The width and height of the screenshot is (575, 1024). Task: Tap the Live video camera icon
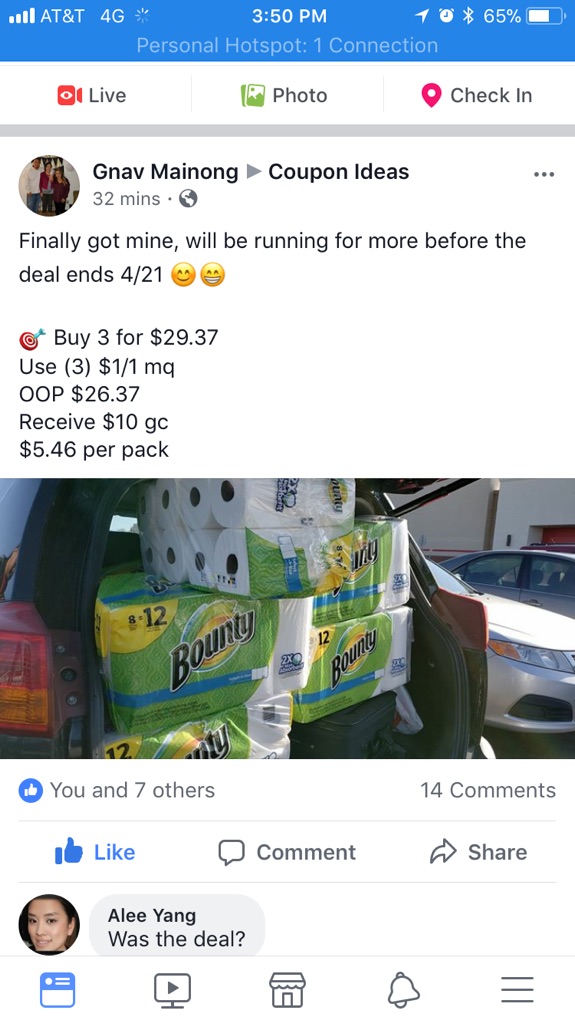(x=69, y=95)
